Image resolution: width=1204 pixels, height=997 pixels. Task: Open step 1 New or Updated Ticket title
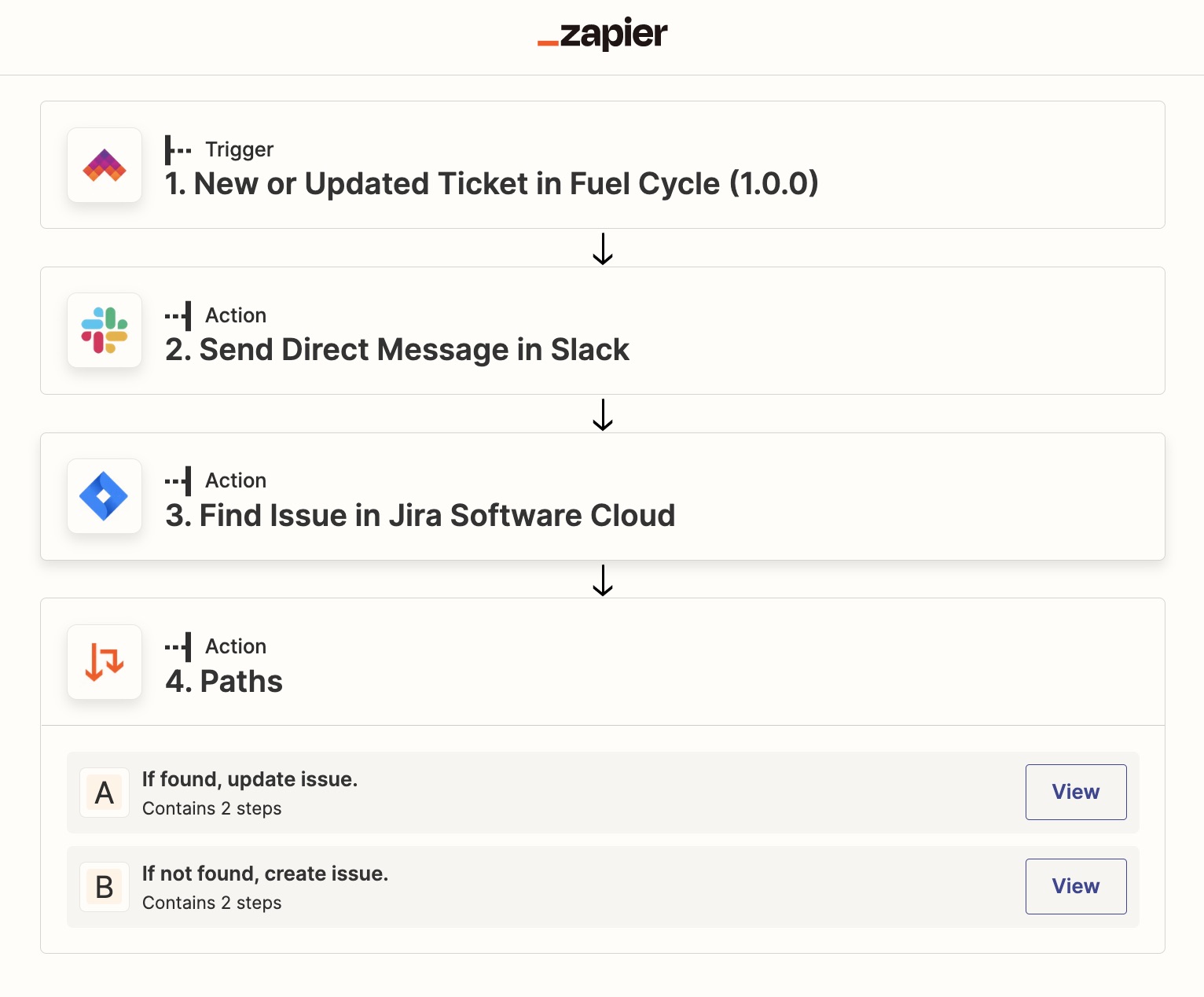[x=492, y=184]
